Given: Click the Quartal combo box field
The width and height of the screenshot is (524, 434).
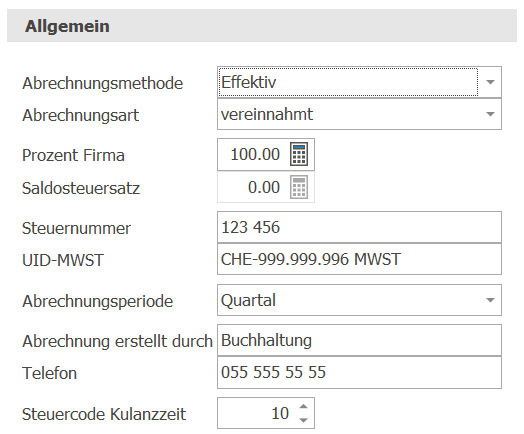Looking at the screenshot, I should coord(359,300).
